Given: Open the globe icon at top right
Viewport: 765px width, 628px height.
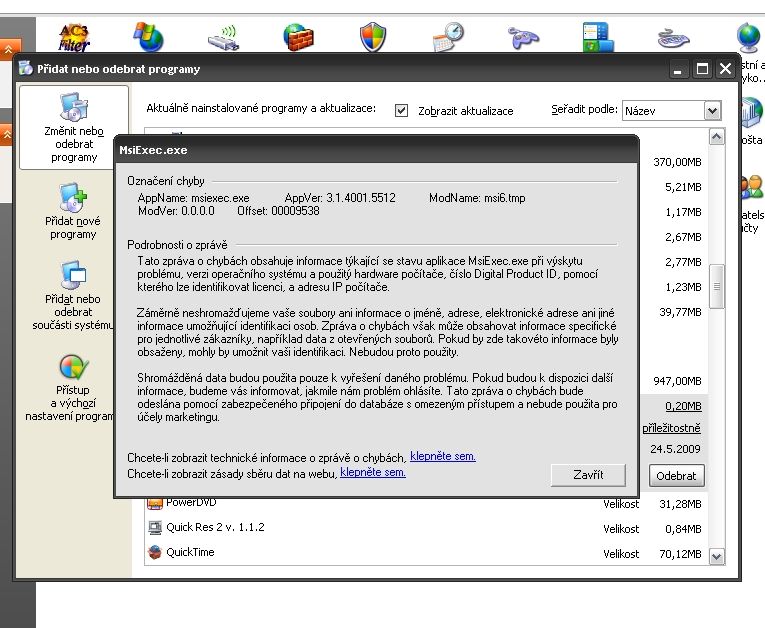Looking at the screenshot, I should [x=750, y=37].
